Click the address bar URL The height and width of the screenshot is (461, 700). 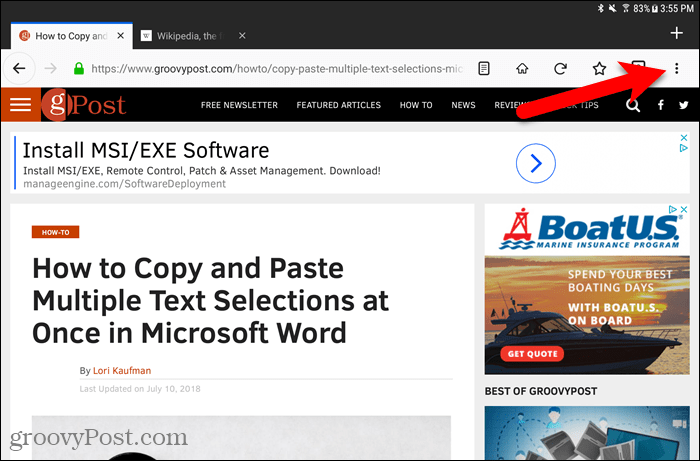tap(277, 69)
